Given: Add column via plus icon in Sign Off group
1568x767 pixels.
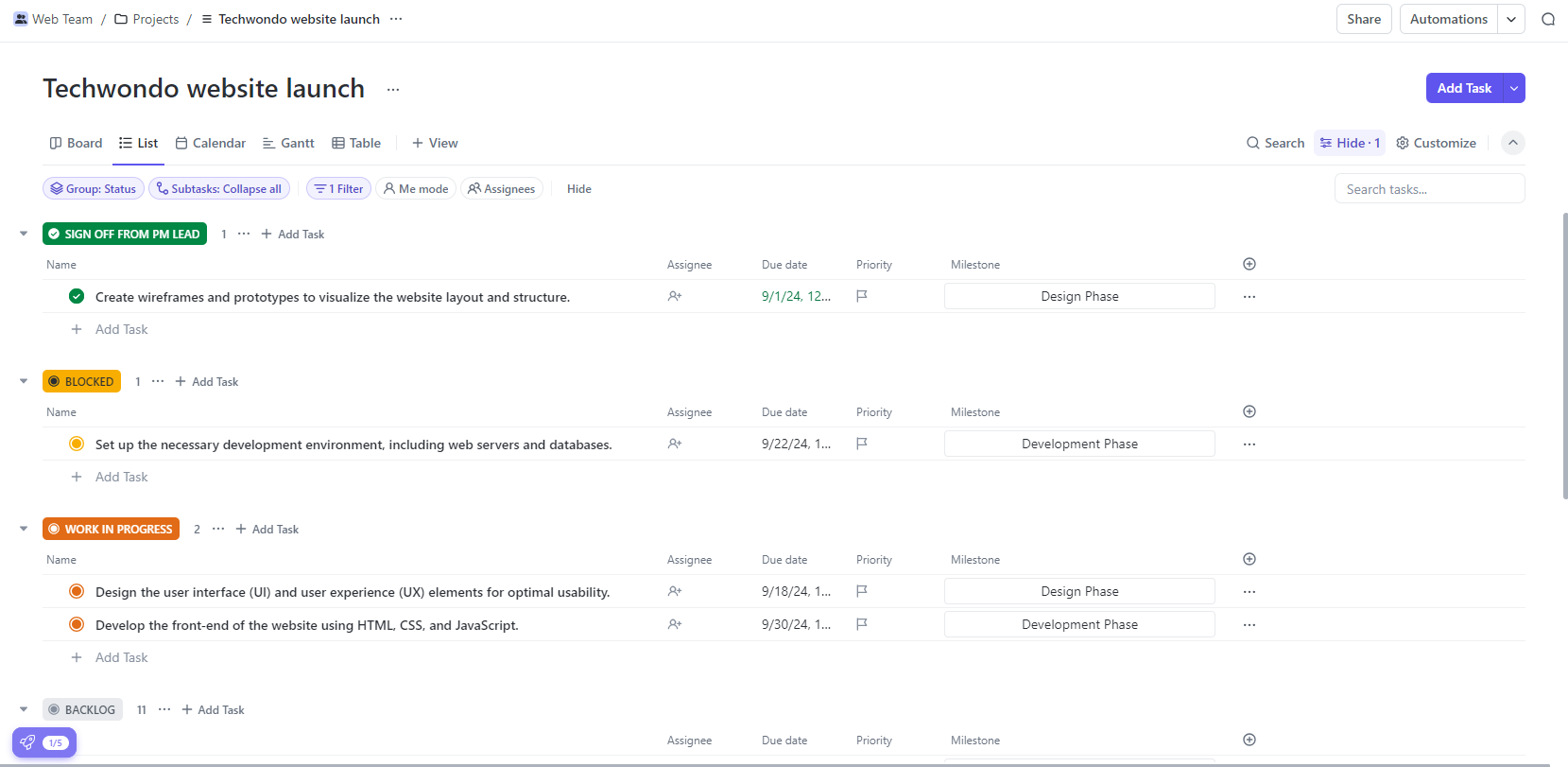Looking at the screenshot, I should pos(1249,264).
